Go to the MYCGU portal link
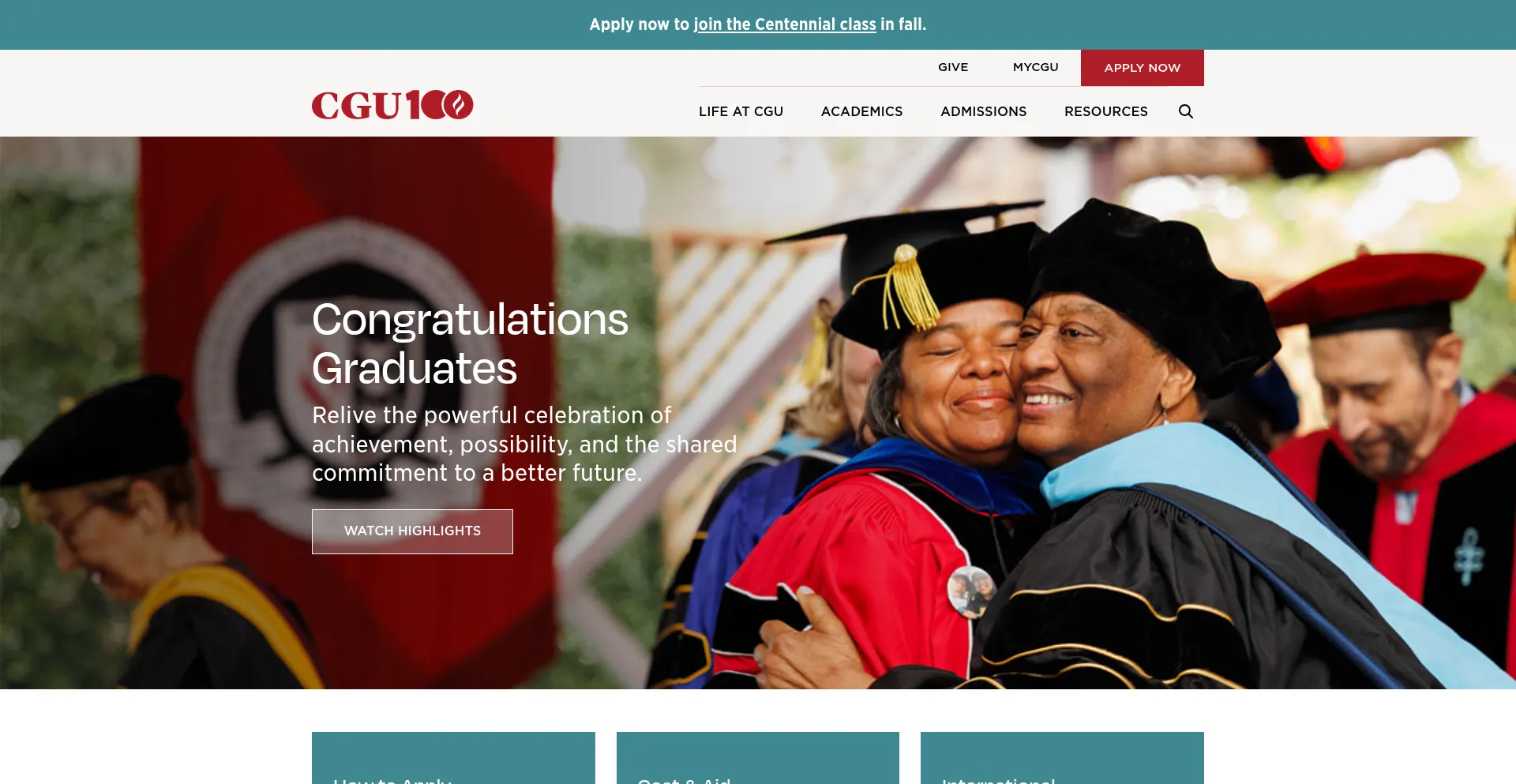 point(1035,67)
